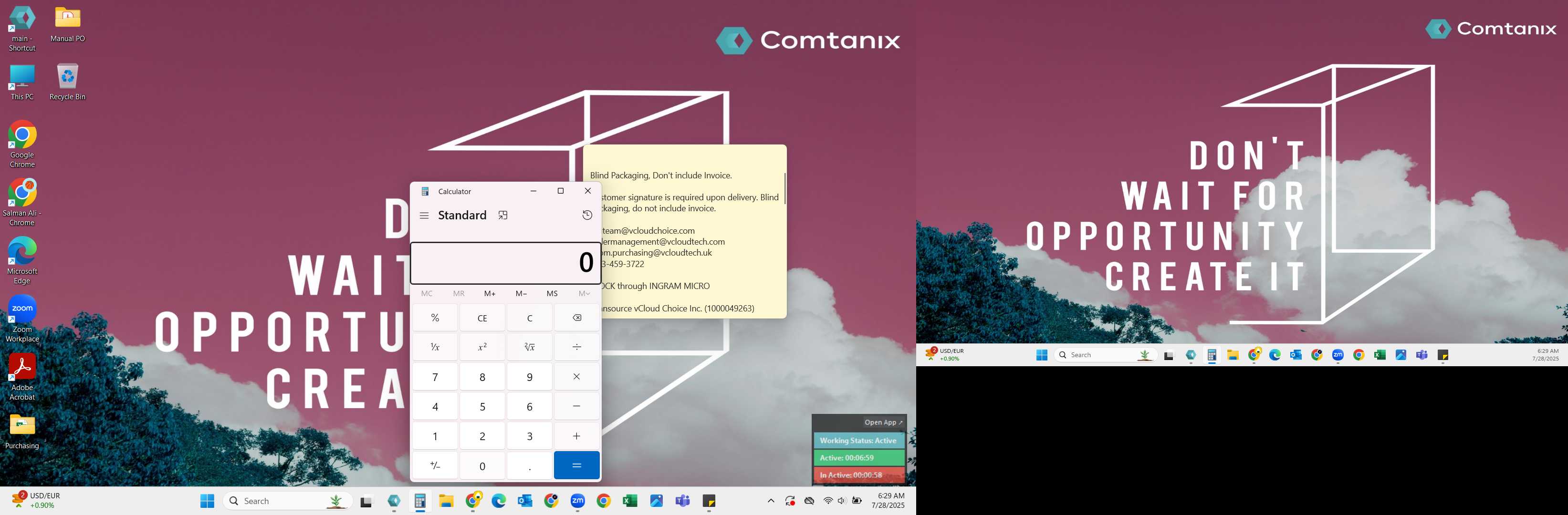Click the Calculator result display field
Image resolution: width=1568 pixels, height=515 pixels.
coord(505,263)
